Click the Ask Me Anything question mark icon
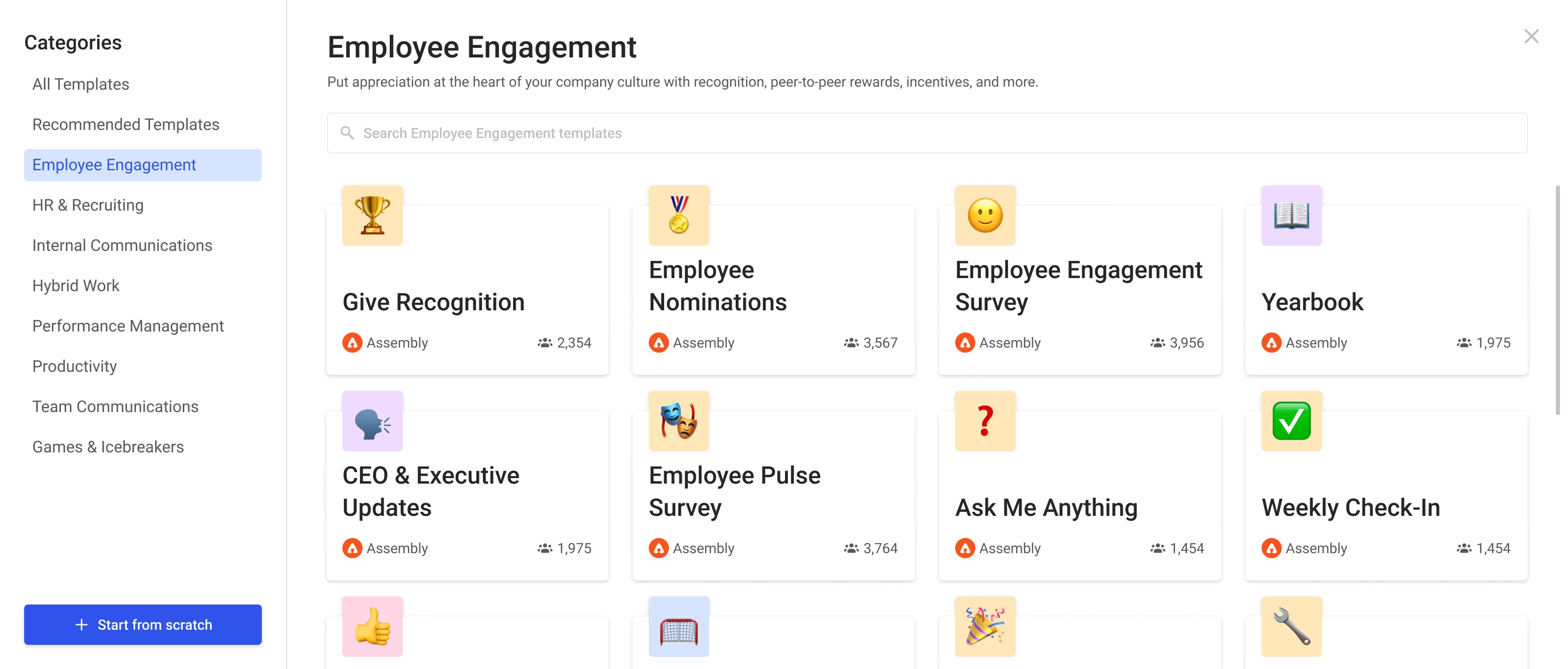1568x669 pixels. coord(985,421)
